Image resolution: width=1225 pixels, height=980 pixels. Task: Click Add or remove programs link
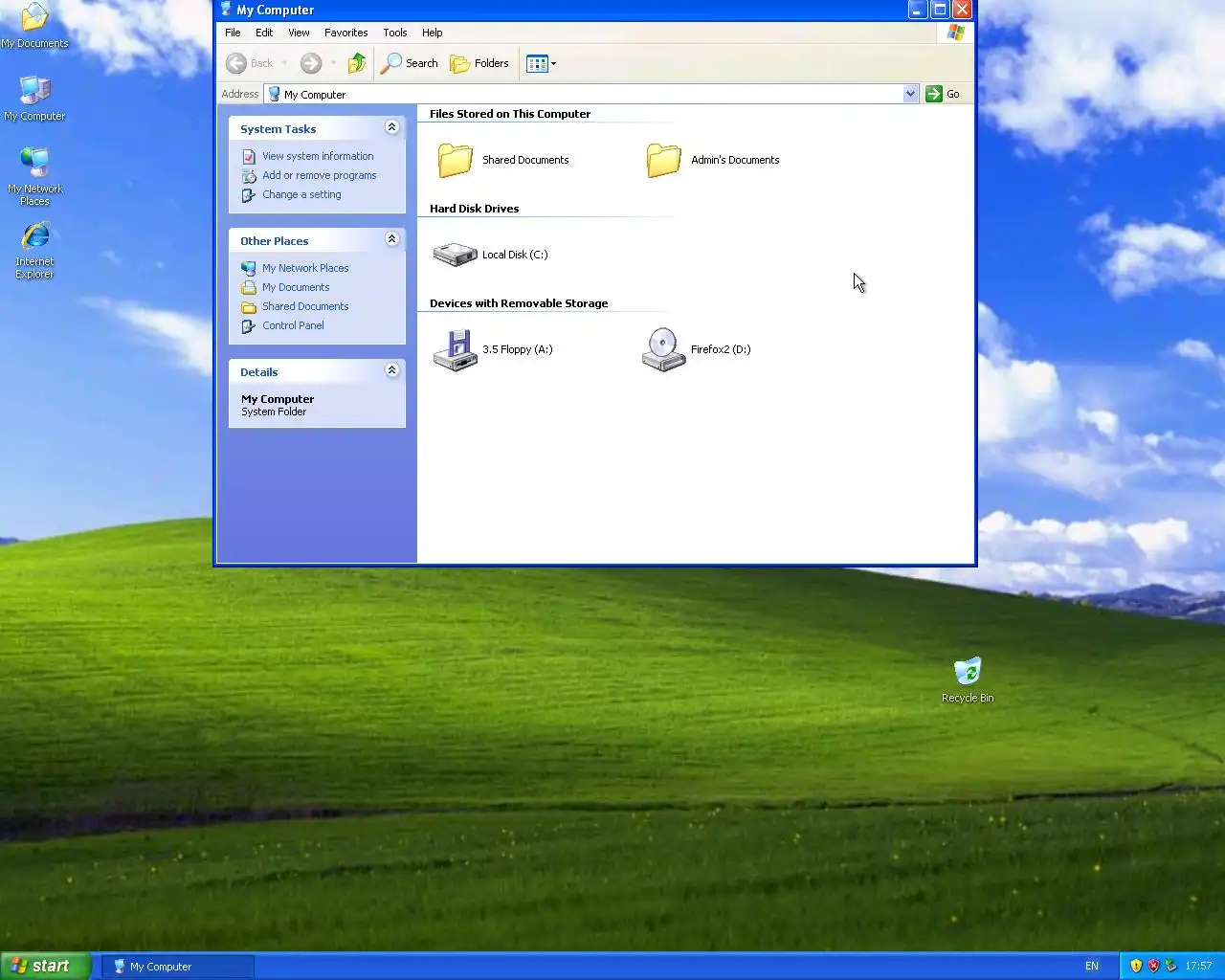coord(320,175)
